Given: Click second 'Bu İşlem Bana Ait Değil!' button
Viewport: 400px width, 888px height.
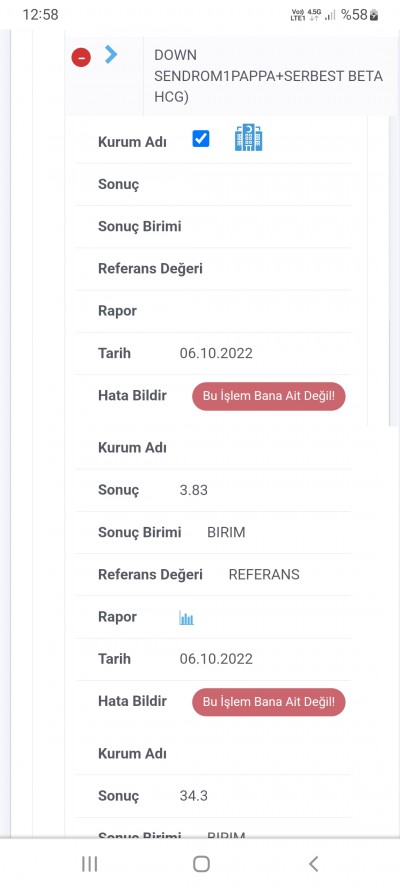Looking at the screenshot, I should [269, 702].
